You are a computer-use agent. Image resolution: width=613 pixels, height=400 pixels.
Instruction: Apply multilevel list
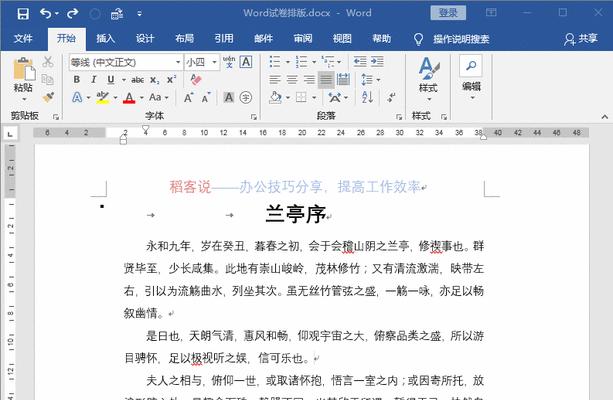(x=328, y=61)
